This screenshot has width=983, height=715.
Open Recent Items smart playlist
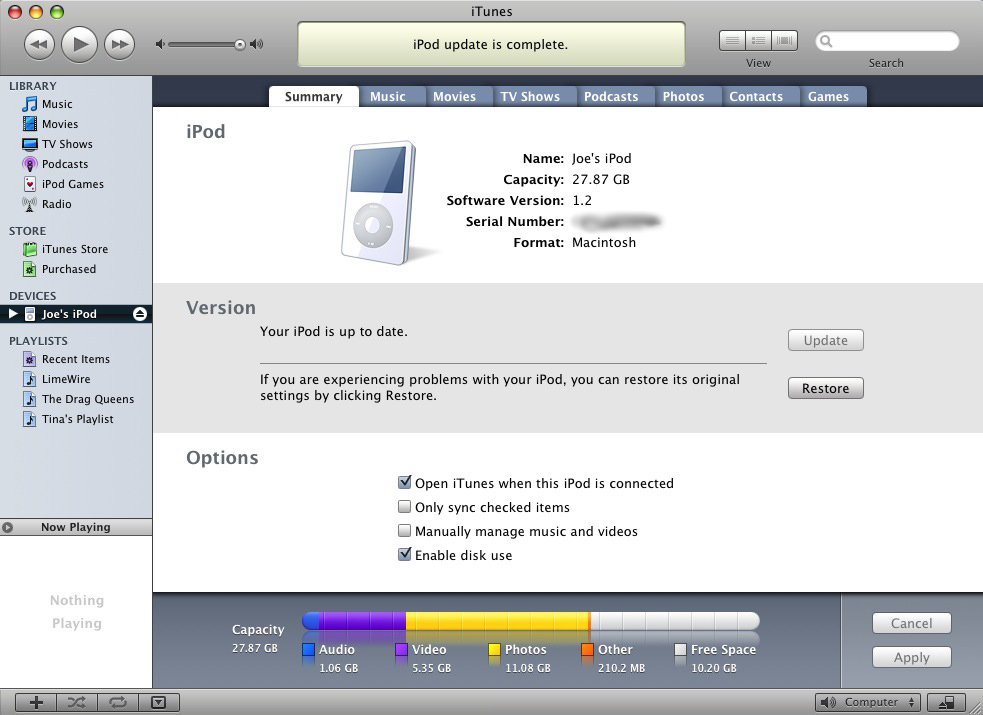pyautogui.click(x=76, y=359)
